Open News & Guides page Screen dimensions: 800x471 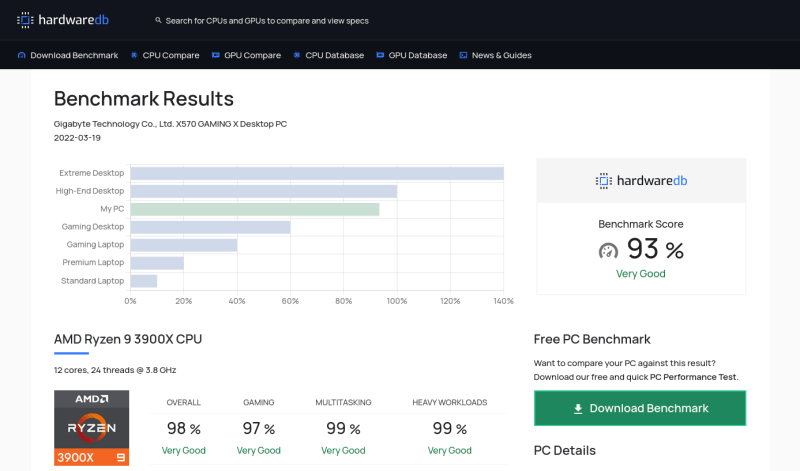coord(502,55)
